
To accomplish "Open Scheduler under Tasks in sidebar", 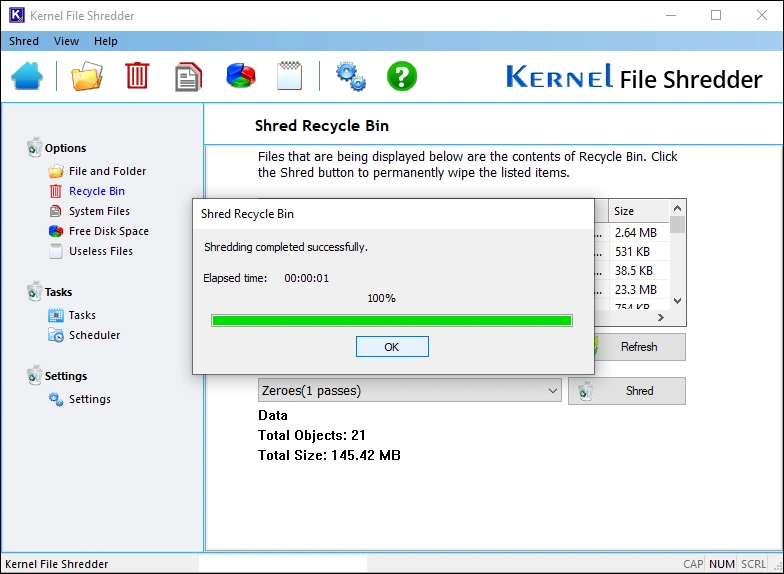I will click(94, 335).
